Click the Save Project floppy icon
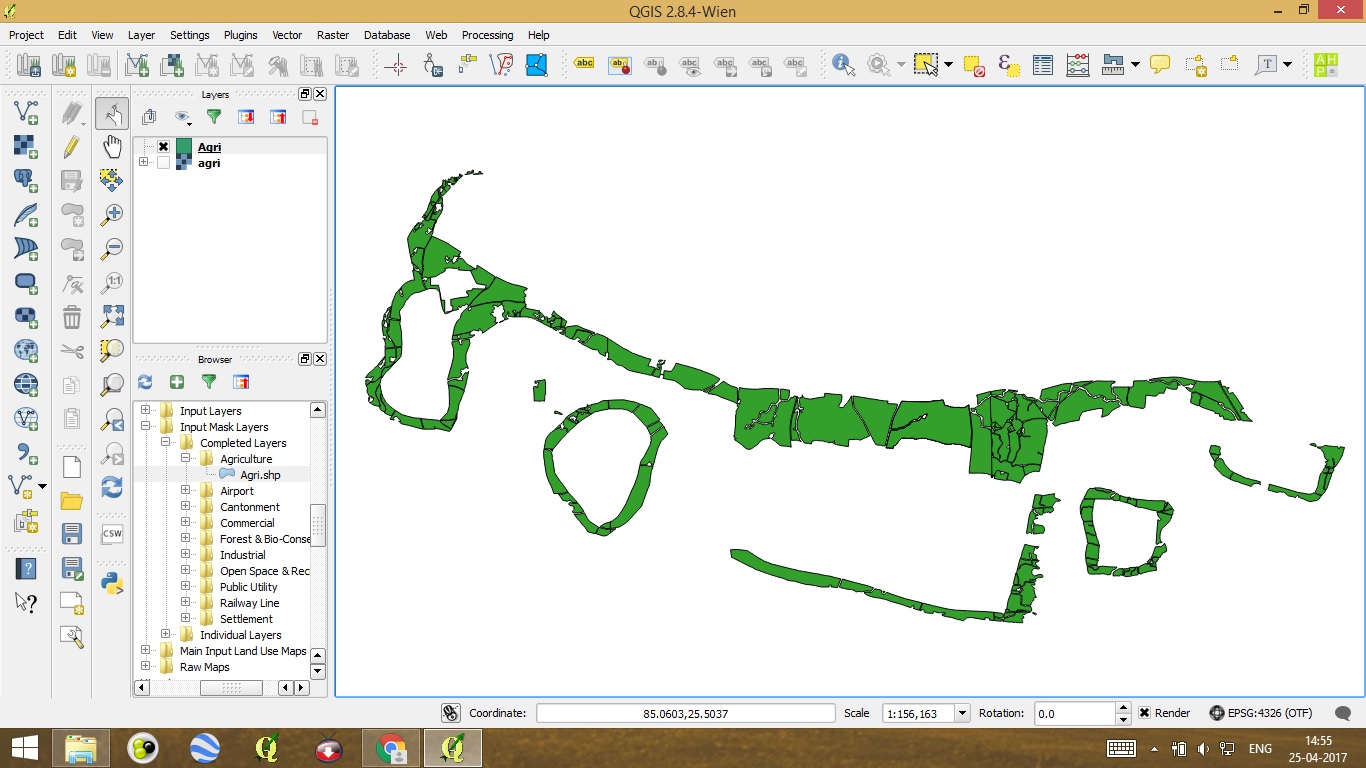The height and width of the screenshot is (768, 1366). pos(72,534)
